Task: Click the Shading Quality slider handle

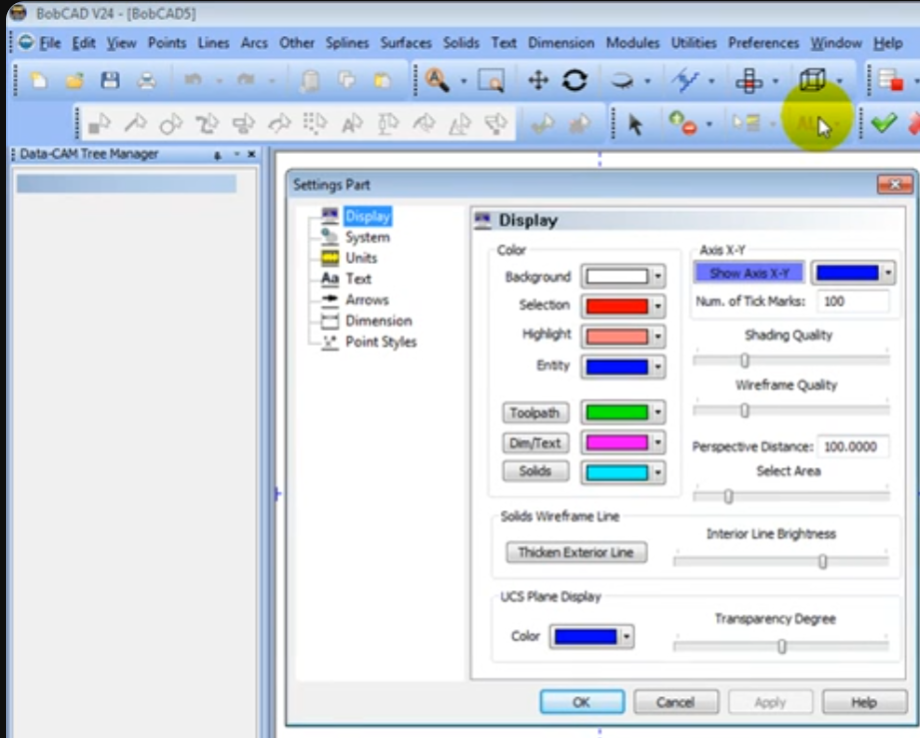Action: tap(744, 360)
